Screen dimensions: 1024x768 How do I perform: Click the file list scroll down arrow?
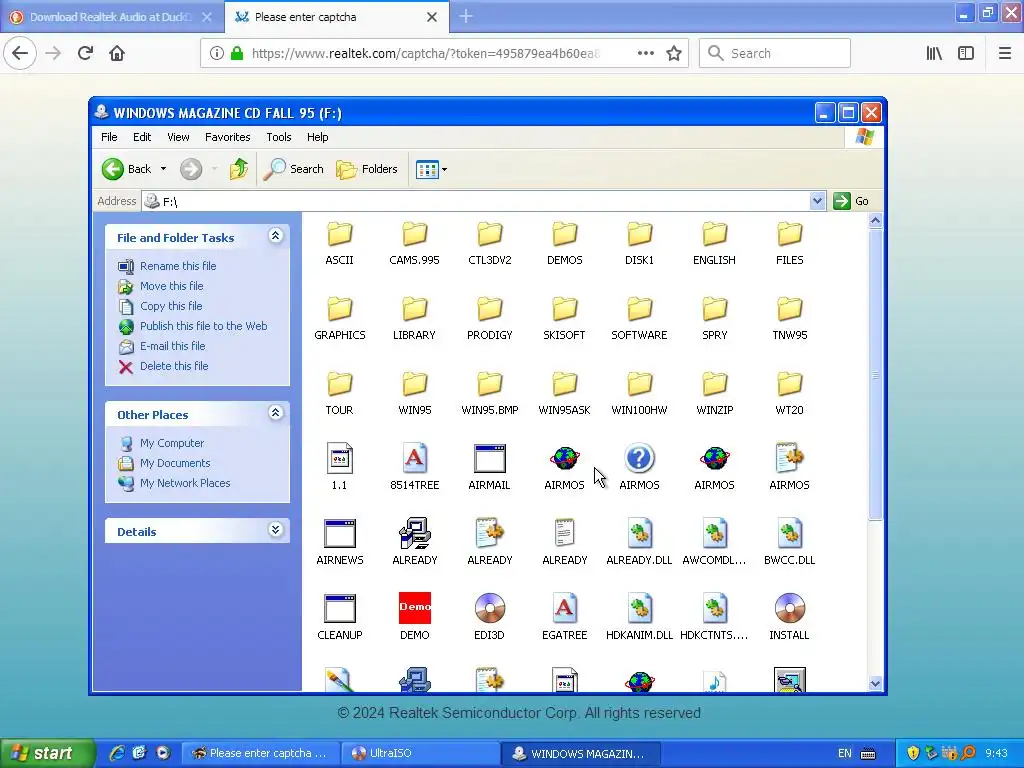tap(875, 684)
